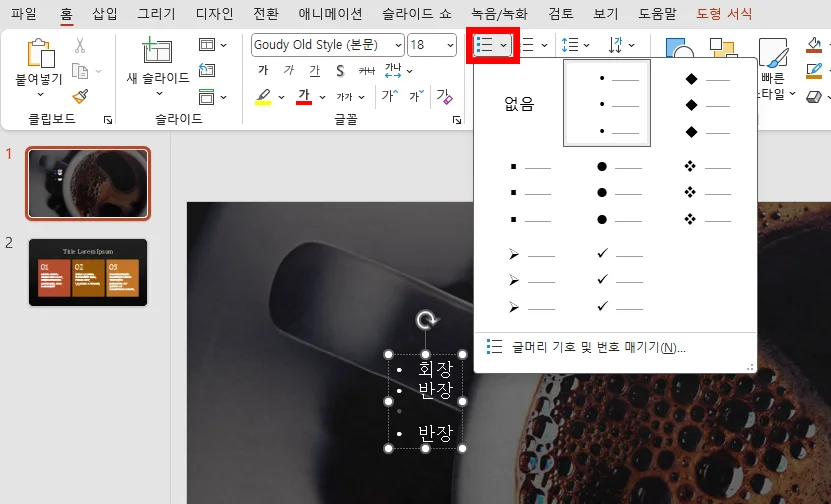Open the numbering dropdown arrow
This screenshot has height=504, width=831.
click(544, 46)
